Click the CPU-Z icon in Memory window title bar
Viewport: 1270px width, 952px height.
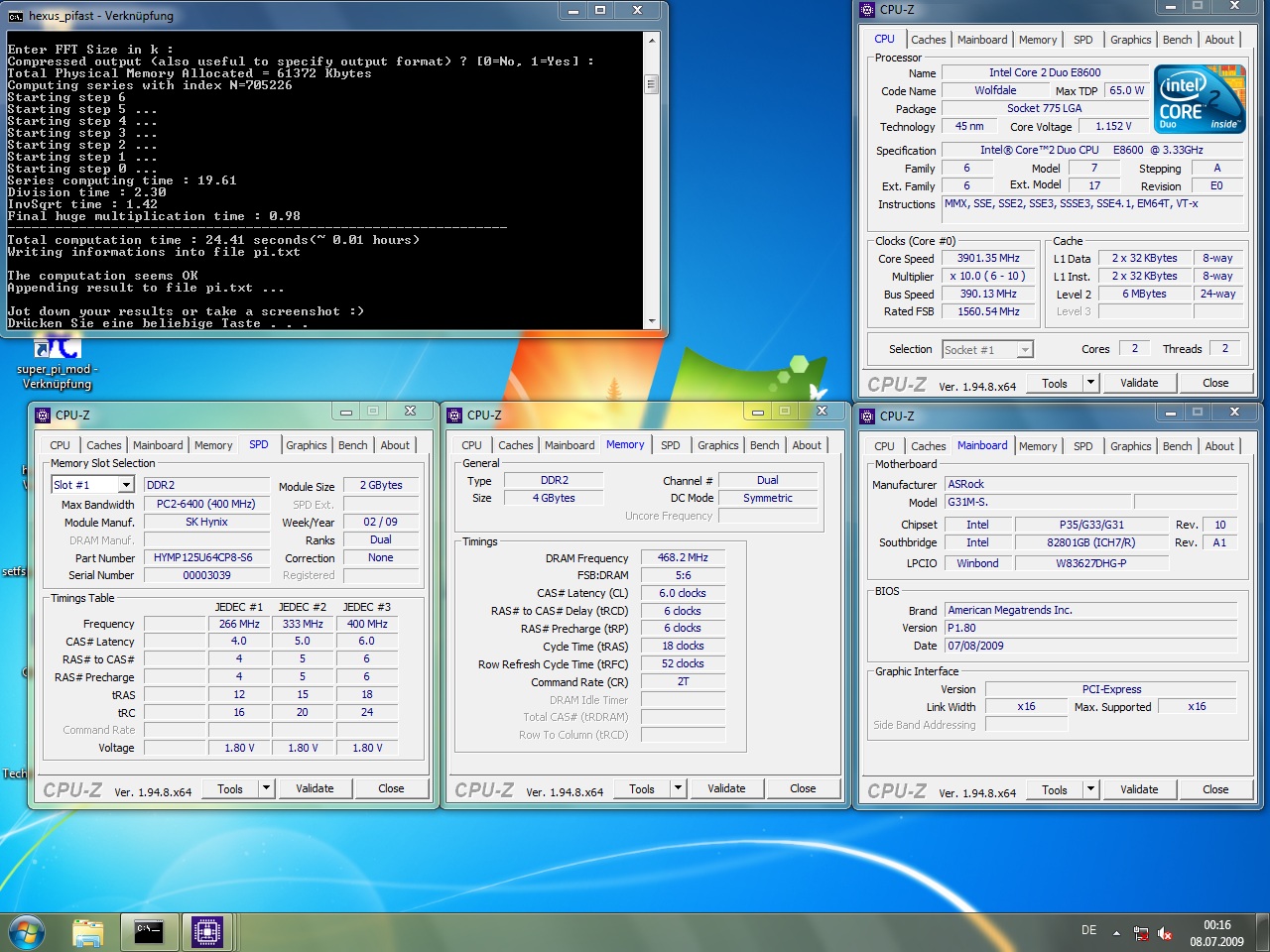point(454,416)
